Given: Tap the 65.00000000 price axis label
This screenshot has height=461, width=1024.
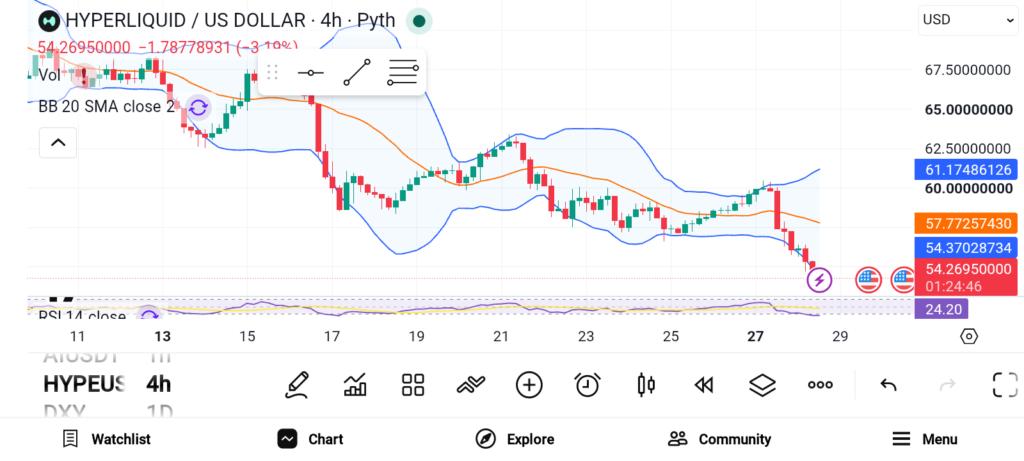Looking at the screenshot, I should coord(969,110).
